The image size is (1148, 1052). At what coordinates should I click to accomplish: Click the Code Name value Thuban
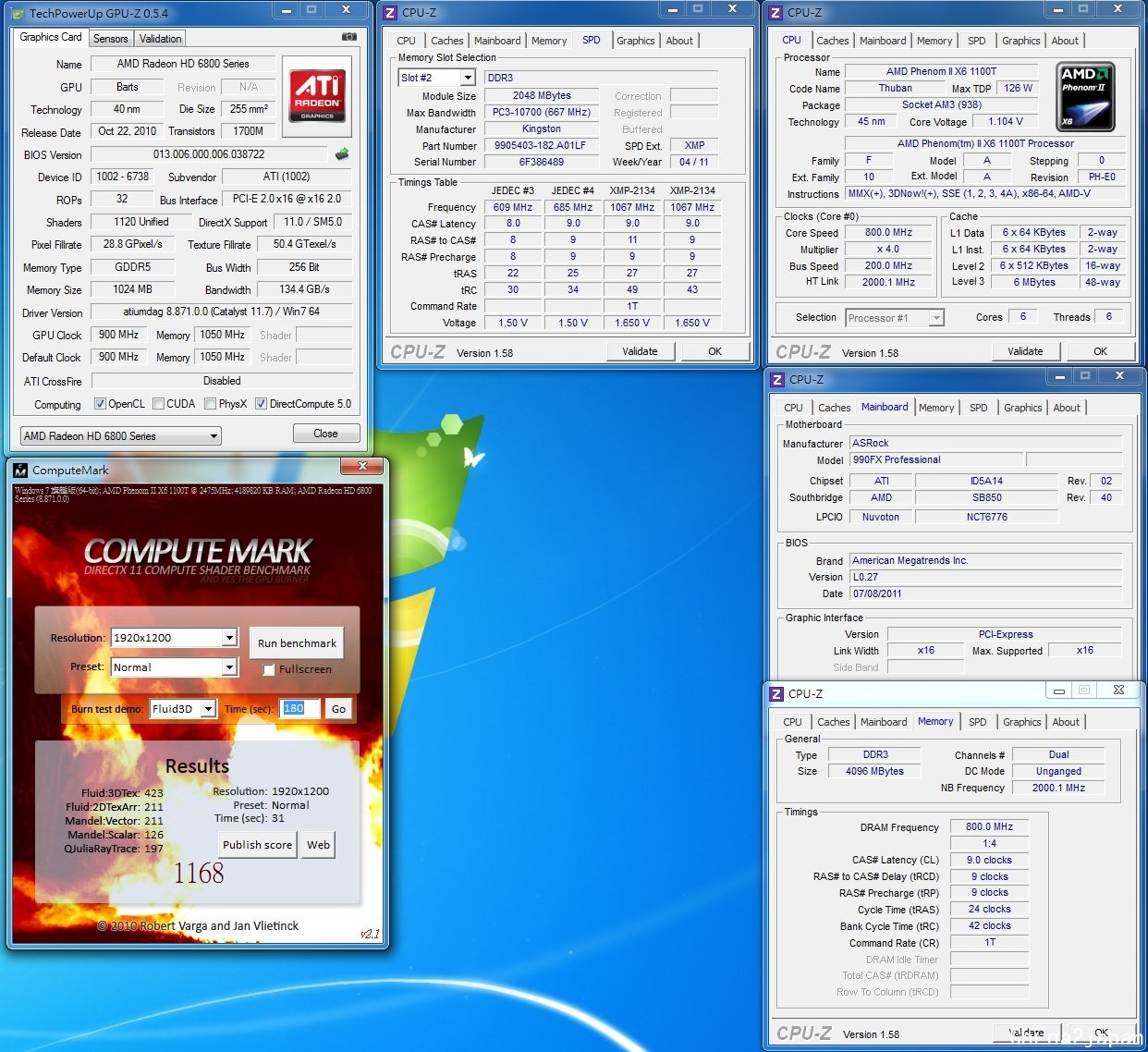pyautogui.click(x=895, y=88)
